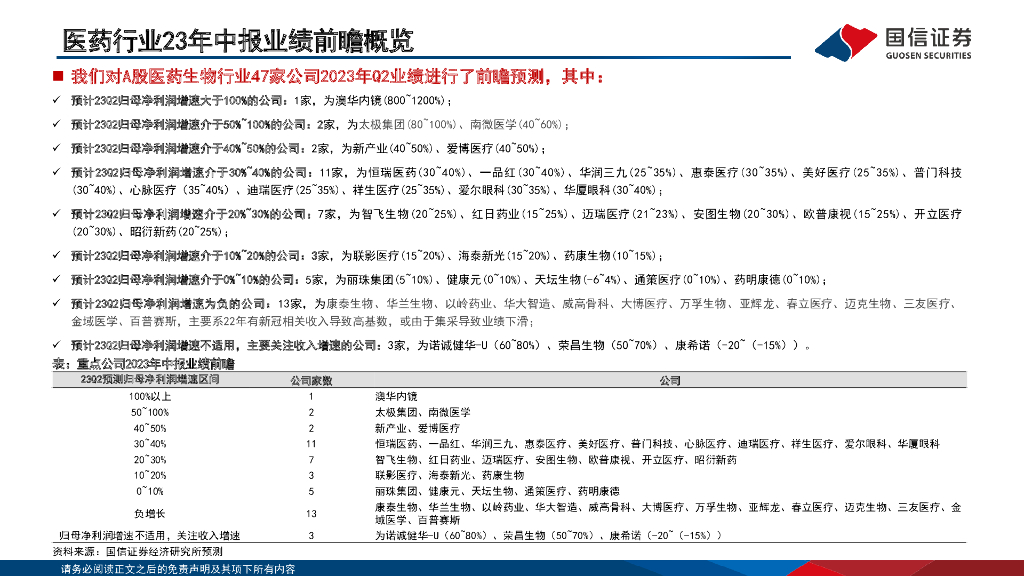Select the 0~10% table cell
The height and width of the screenshot is (576, 1024).
coord(150,491)
